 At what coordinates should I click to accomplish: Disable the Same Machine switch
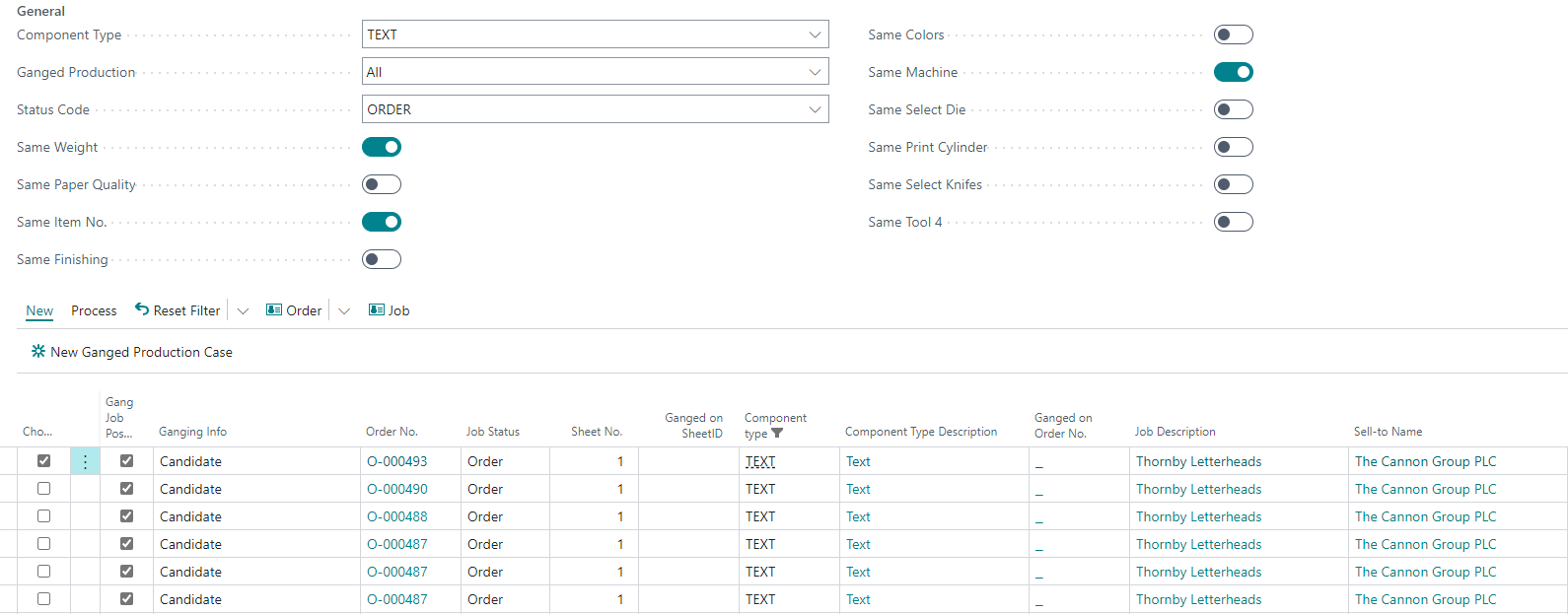pyautogui.click(x=1234, y=72)
